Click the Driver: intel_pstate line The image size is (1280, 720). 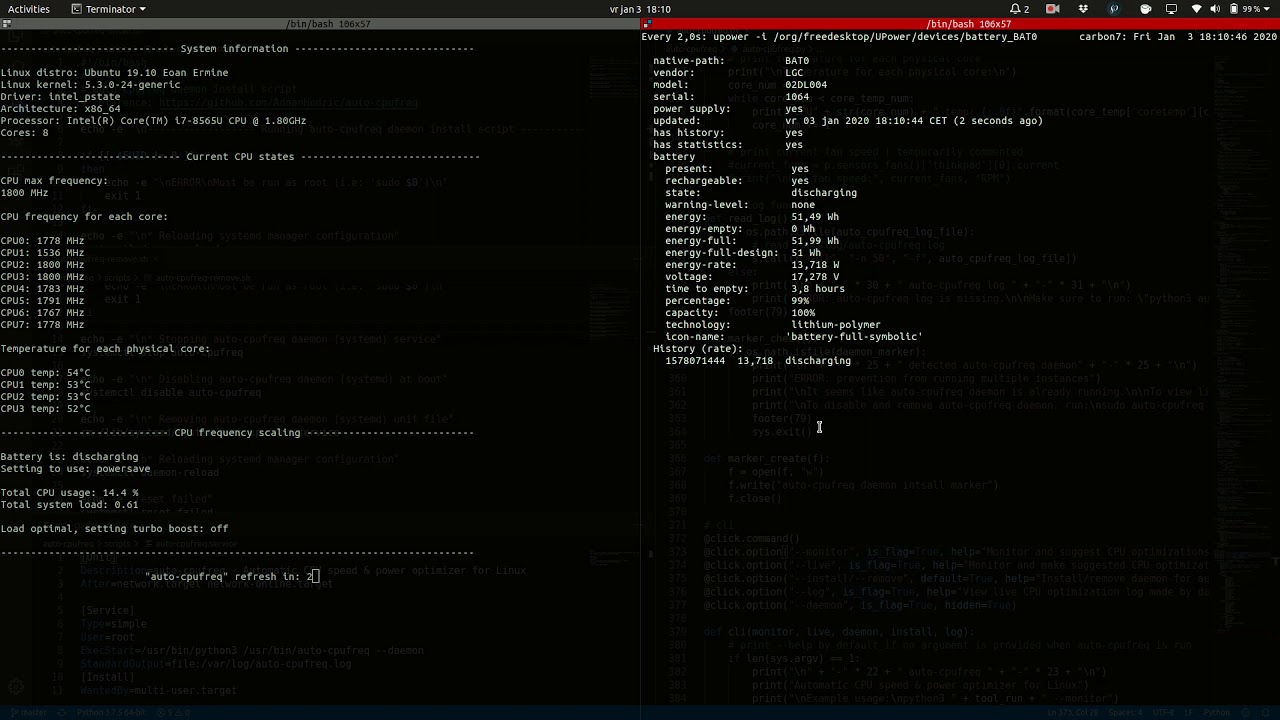pos(60,96)
